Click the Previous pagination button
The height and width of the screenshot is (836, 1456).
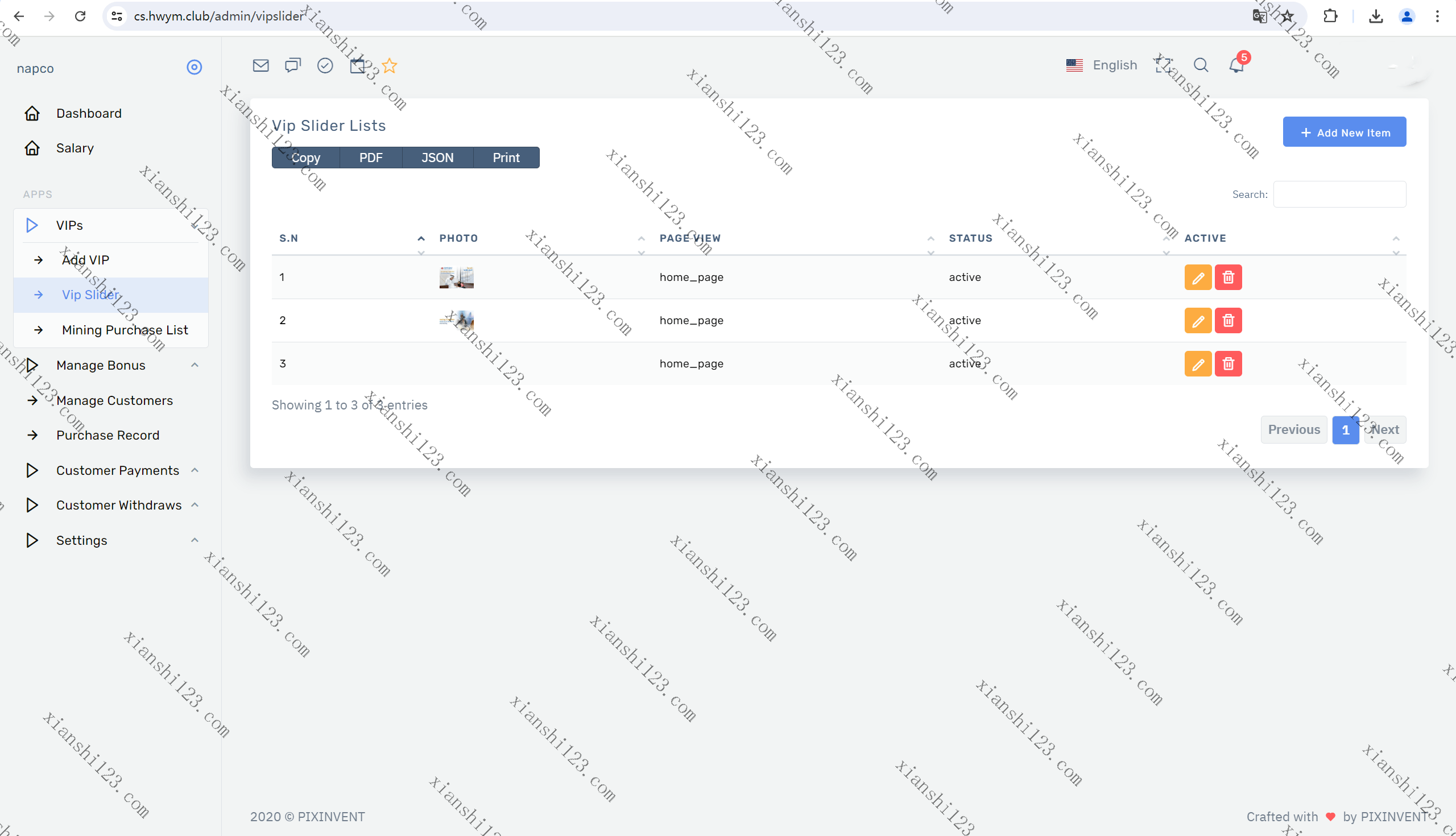tap(1293, 430)
